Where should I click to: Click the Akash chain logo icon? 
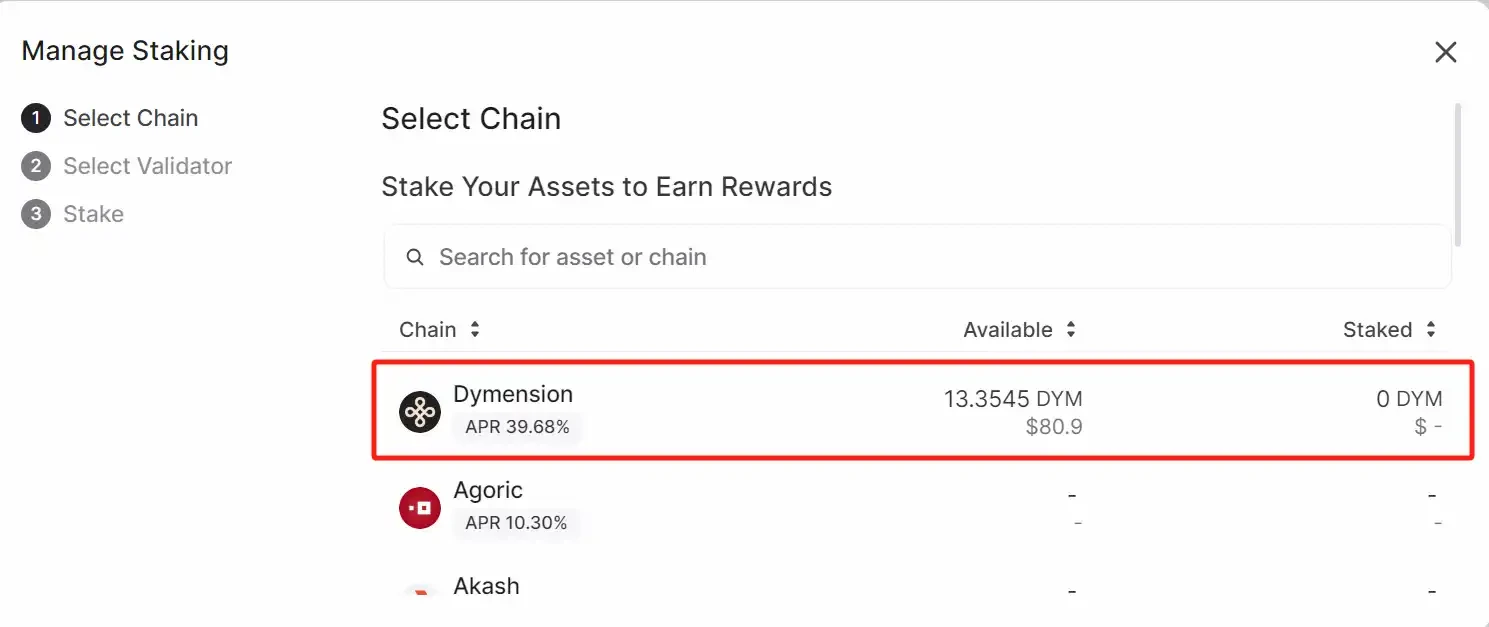tap(420, 592)
